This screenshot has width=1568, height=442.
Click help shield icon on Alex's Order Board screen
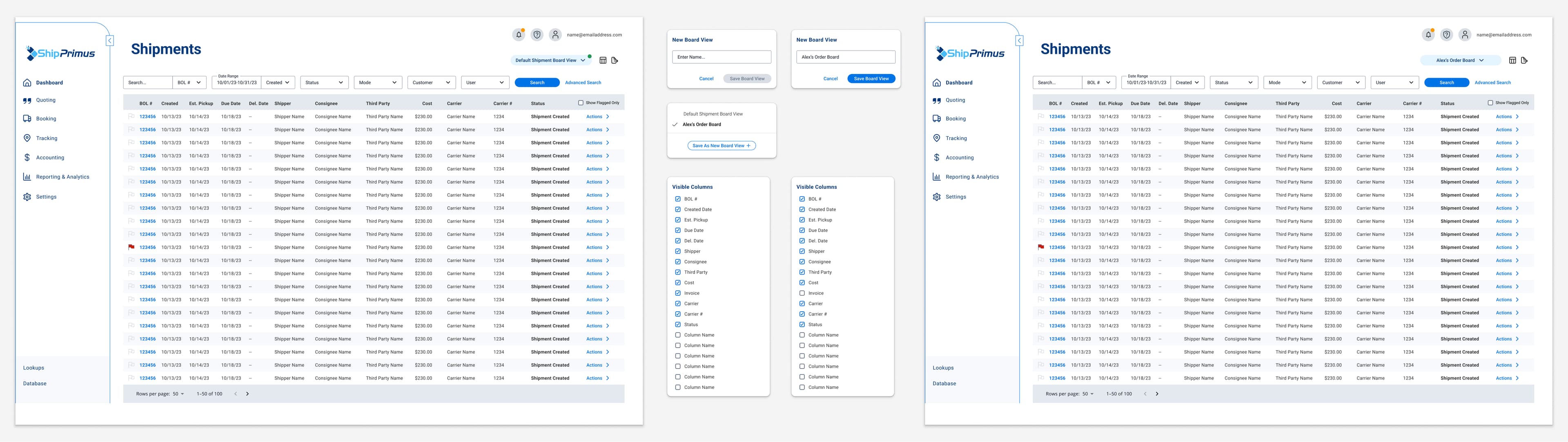coord(1447,35)
